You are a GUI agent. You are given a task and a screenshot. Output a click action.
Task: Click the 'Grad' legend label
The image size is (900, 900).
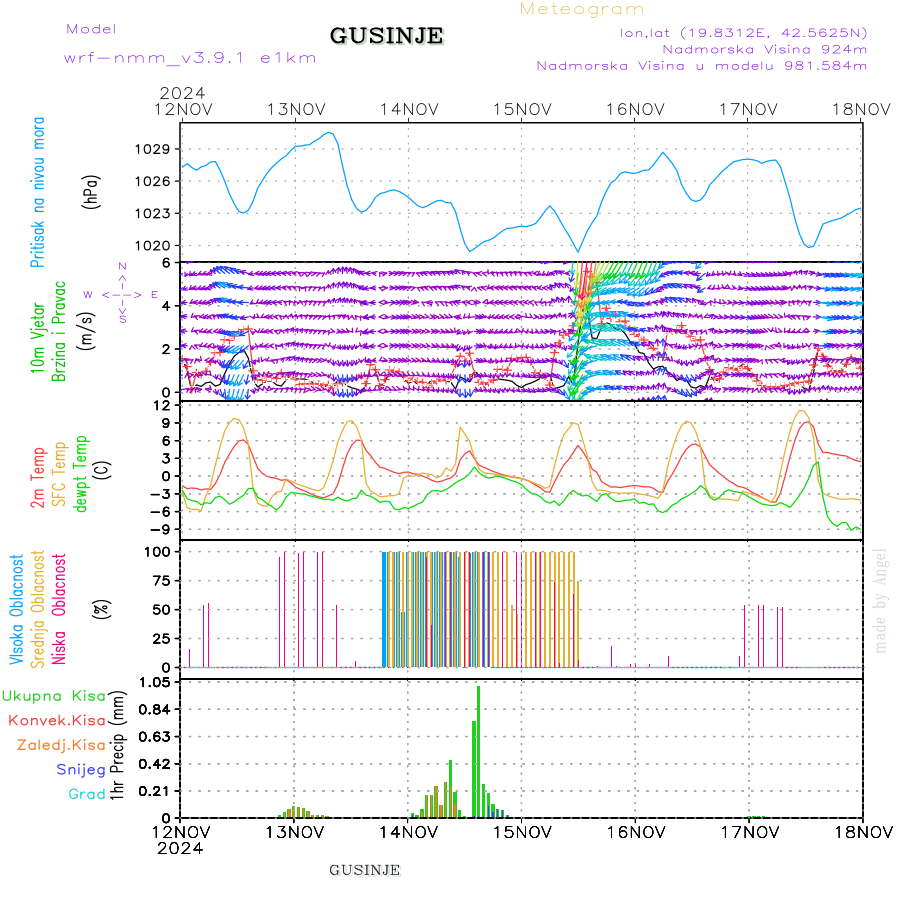coord(87,794)
